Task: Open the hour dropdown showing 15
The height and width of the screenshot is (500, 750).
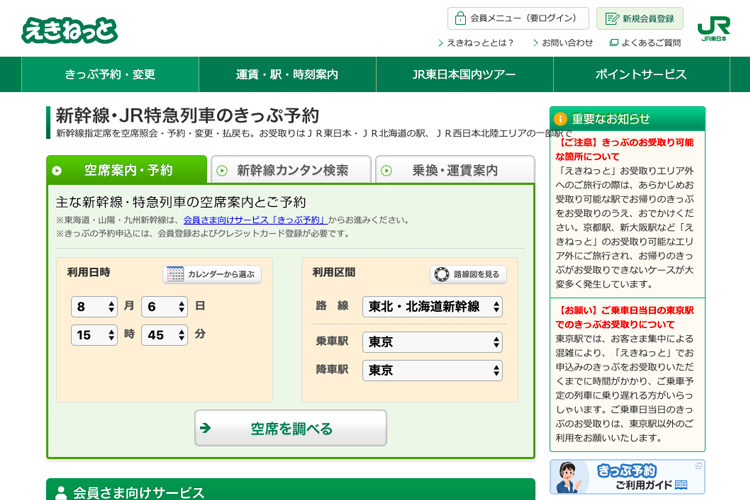Action: 94,335
